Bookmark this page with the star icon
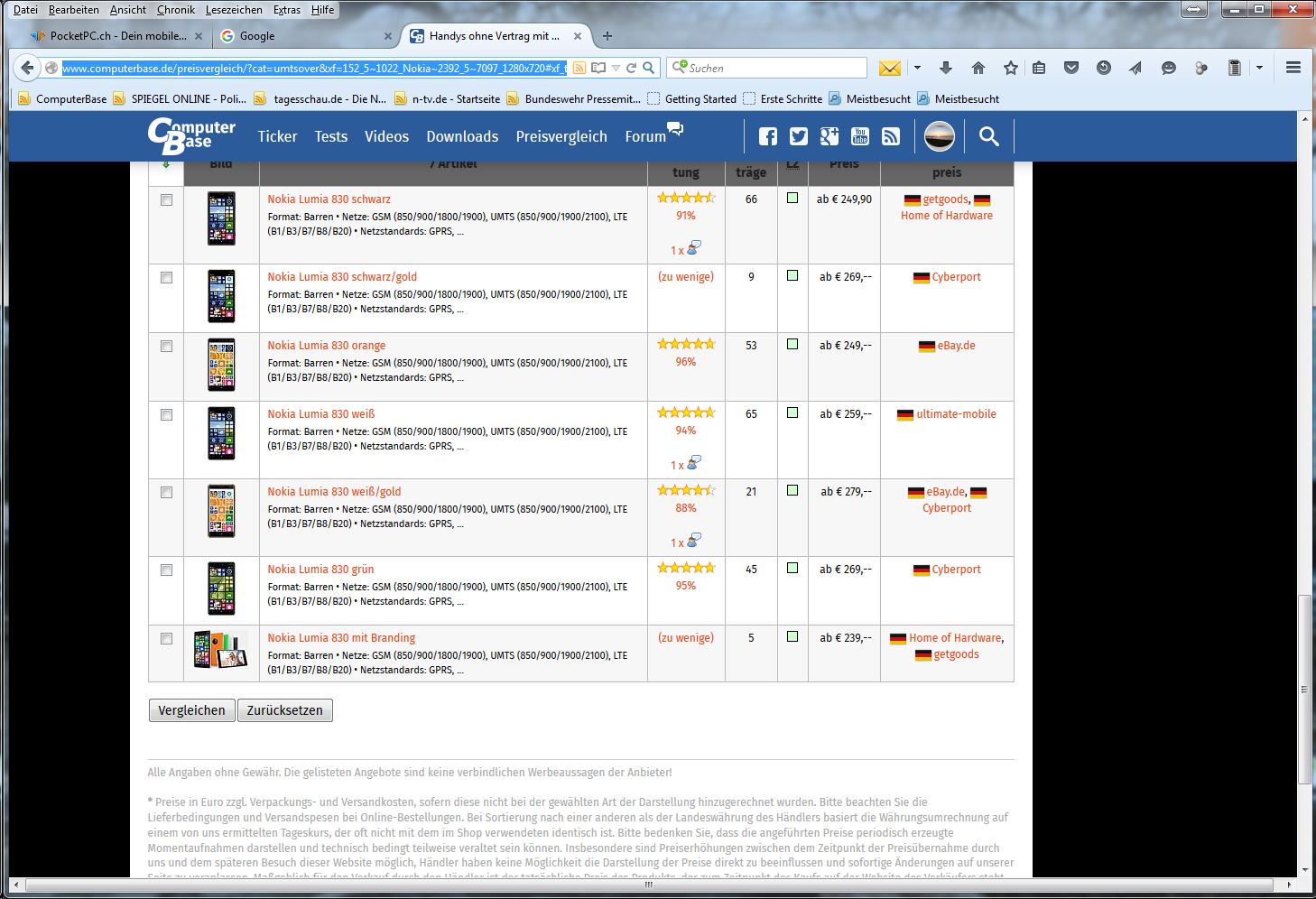Viewport: 1316px width, 899px height. 1011,68
